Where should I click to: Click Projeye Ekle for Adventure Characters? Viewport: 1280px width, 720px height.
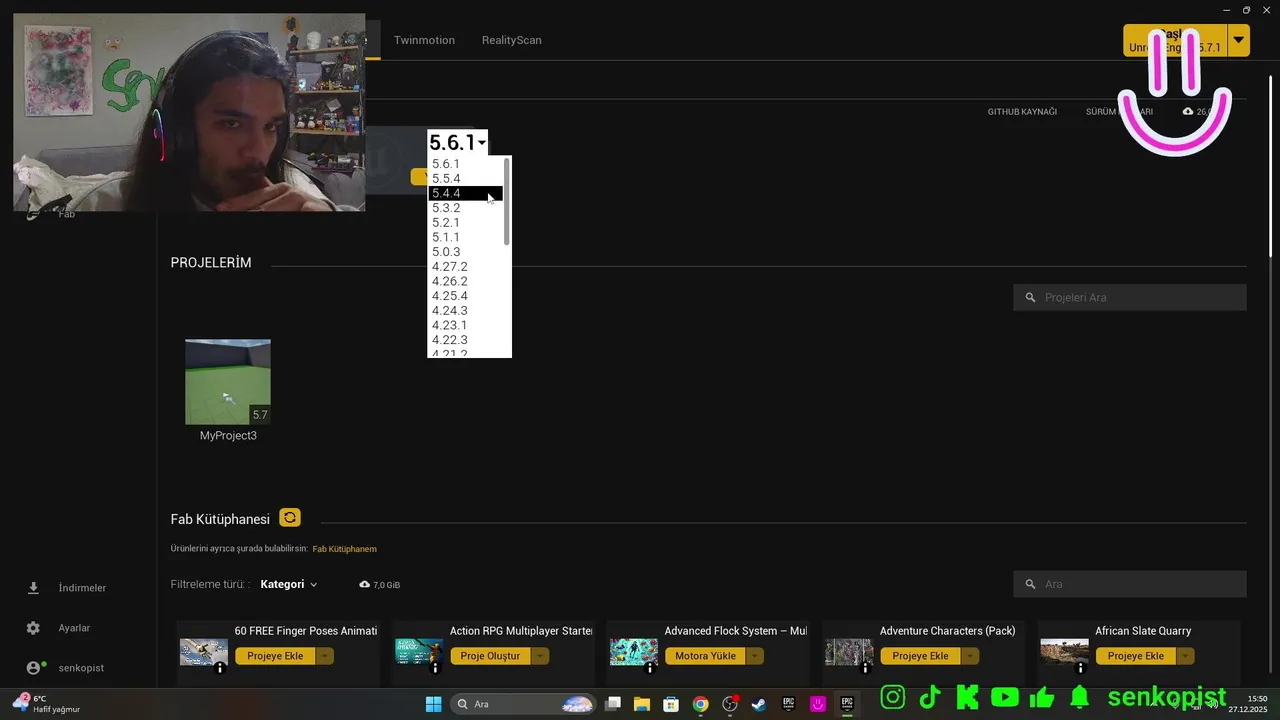click(920, 656)
